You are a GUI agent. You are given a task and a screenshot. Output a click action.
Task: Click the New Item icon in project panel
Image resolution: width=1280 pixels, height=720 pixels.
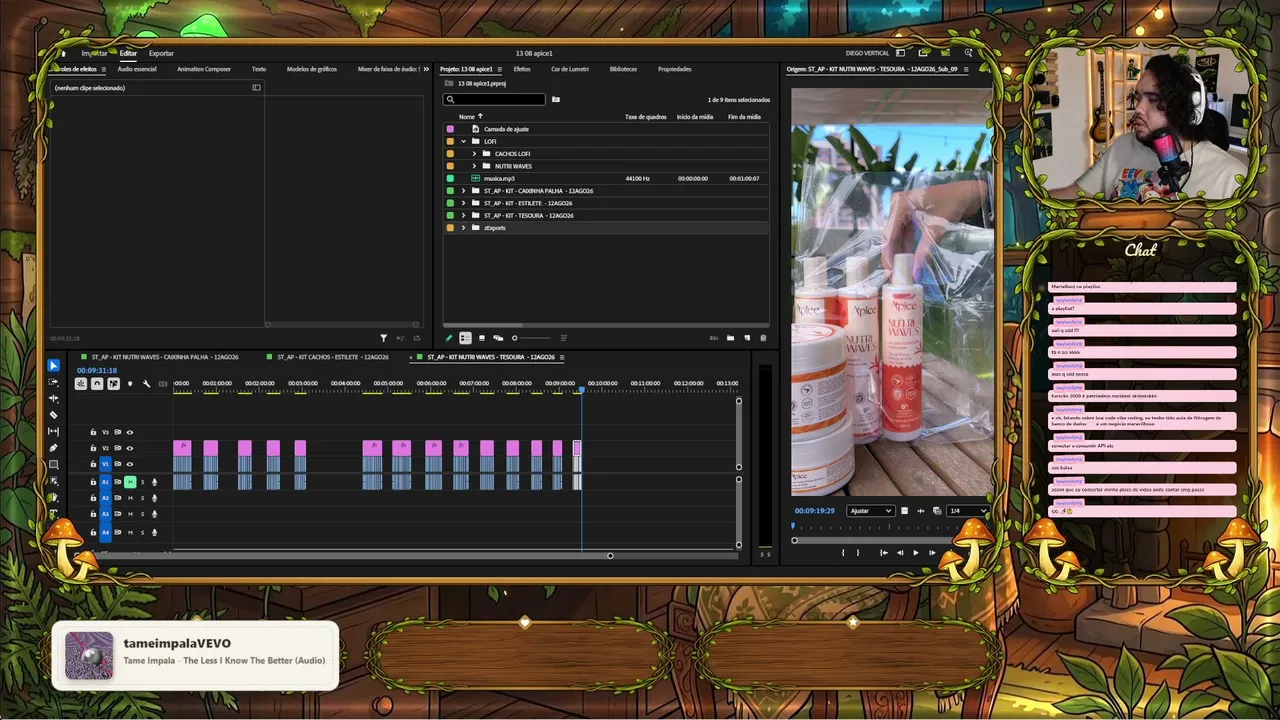point(747,338)
